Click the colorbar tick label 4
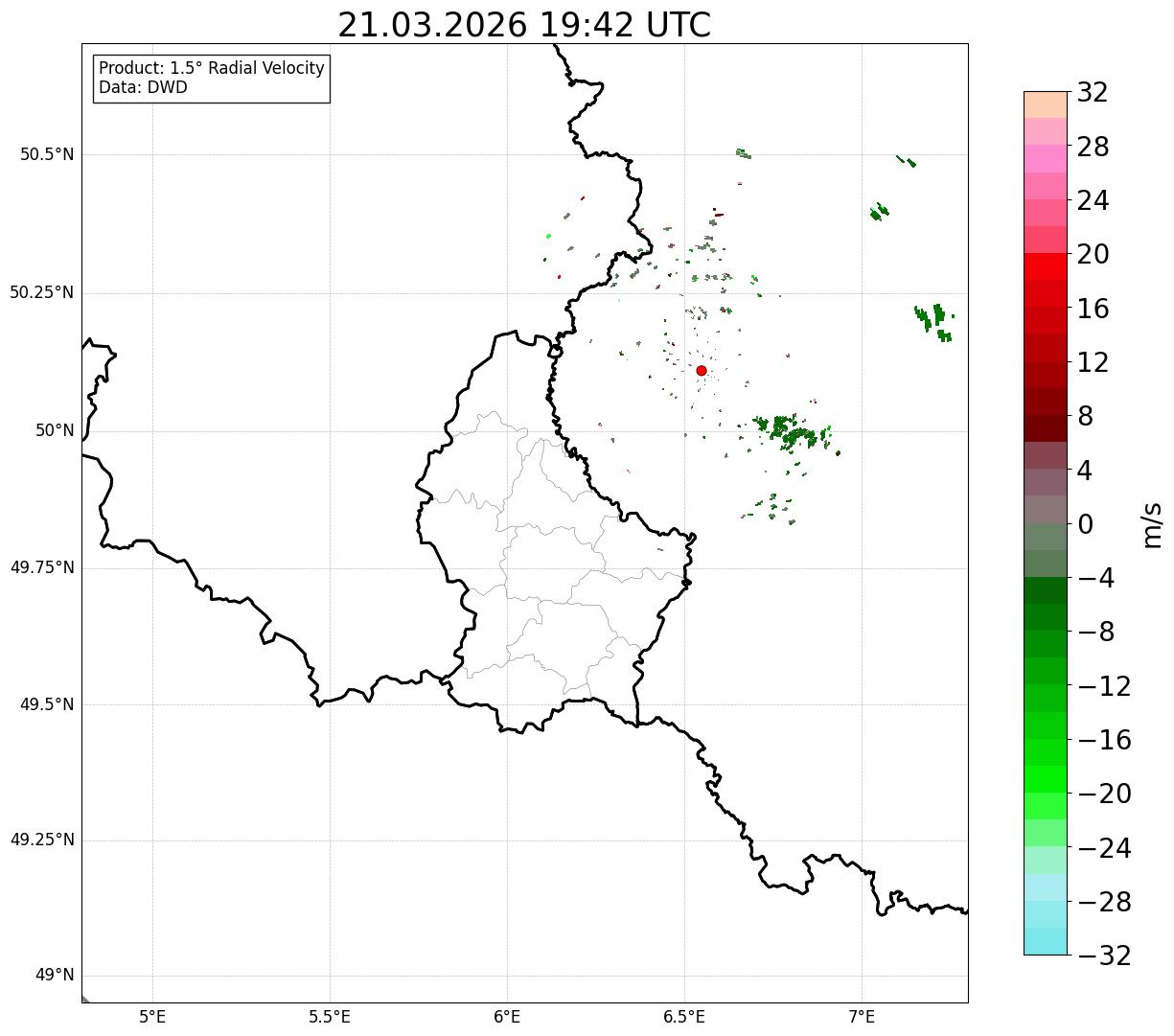The width and height of the screenshot is (1174, 1036). 1085,471
